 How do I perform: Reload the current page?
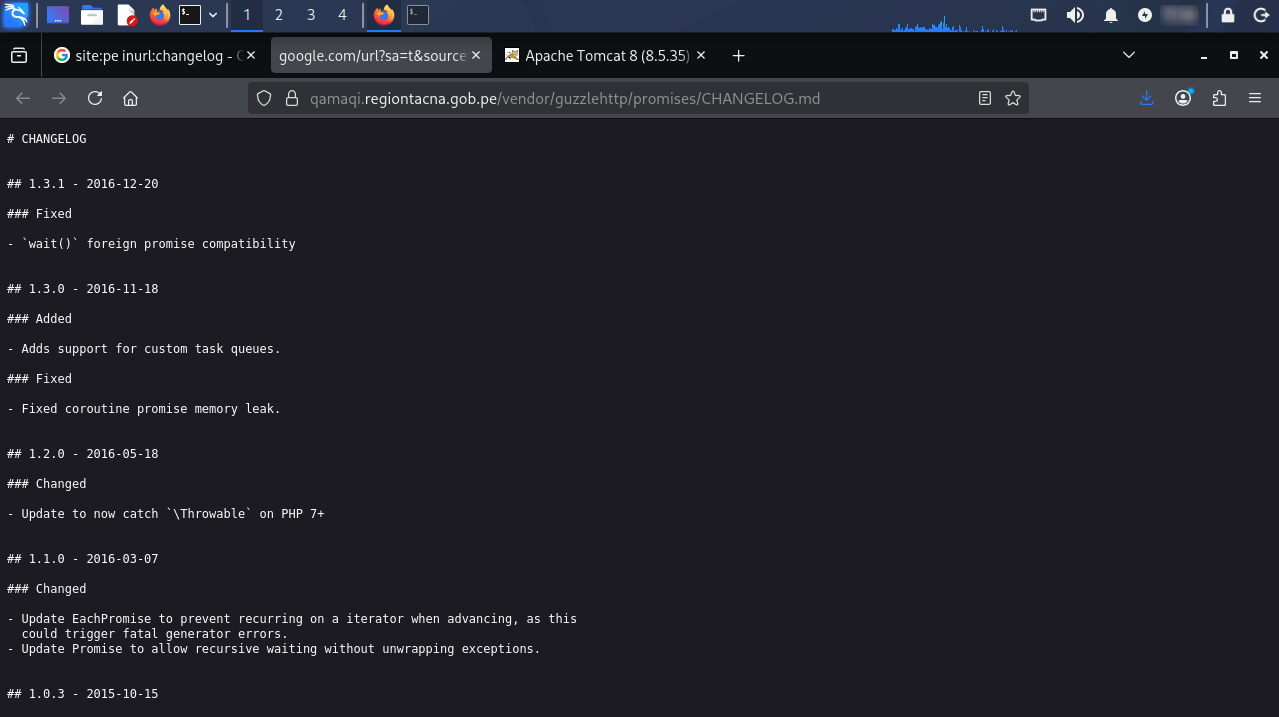click(x=95, y=98)
